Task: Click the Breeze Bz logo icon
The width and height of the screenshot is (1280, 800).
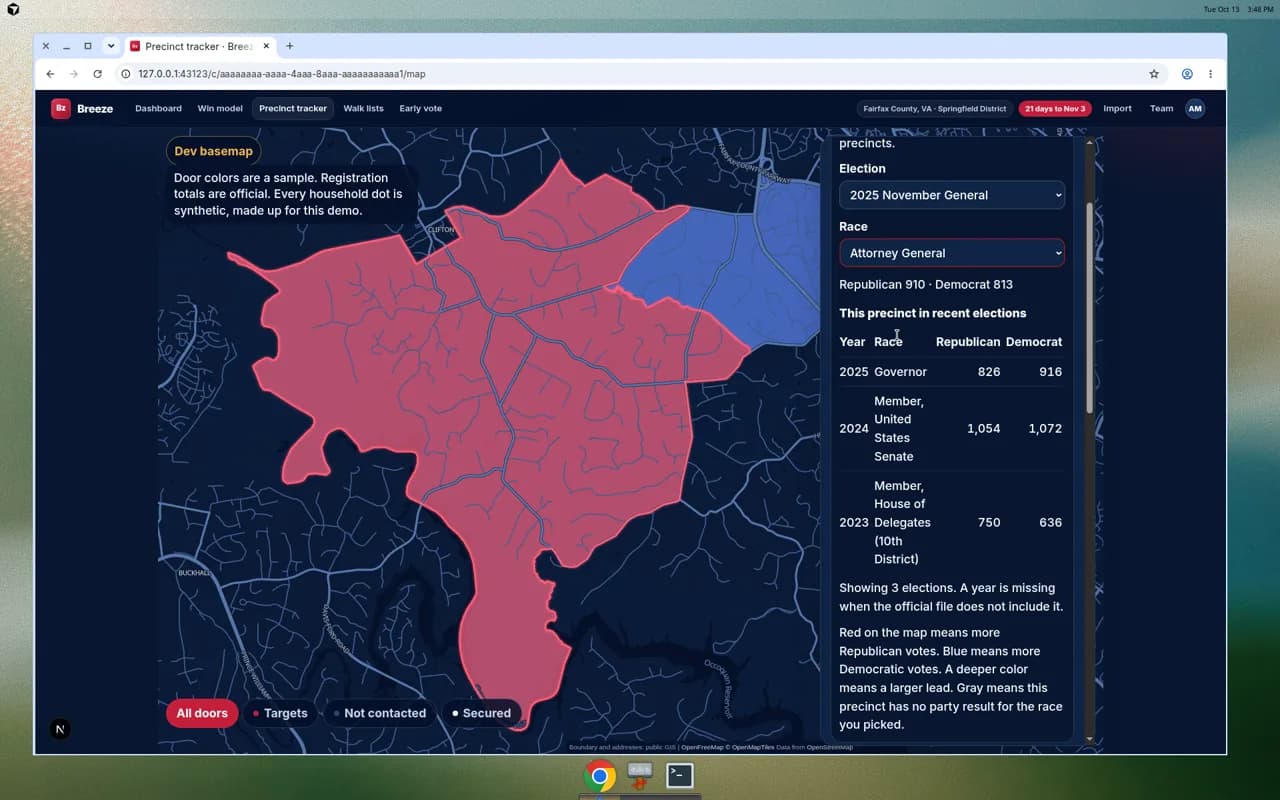Action: point(61,109)
